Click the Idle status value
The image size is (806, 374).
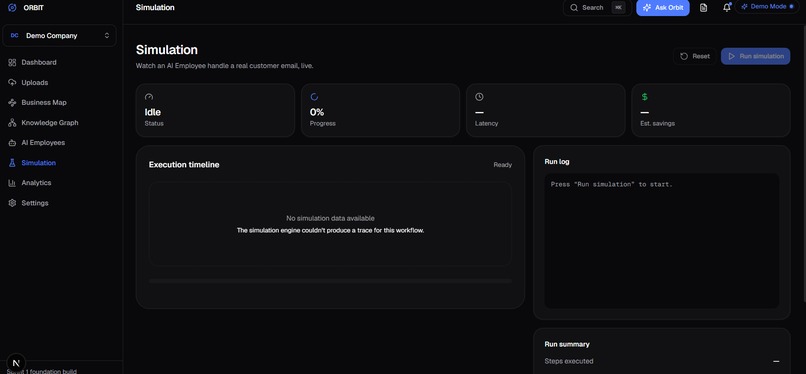pos(153,112)
